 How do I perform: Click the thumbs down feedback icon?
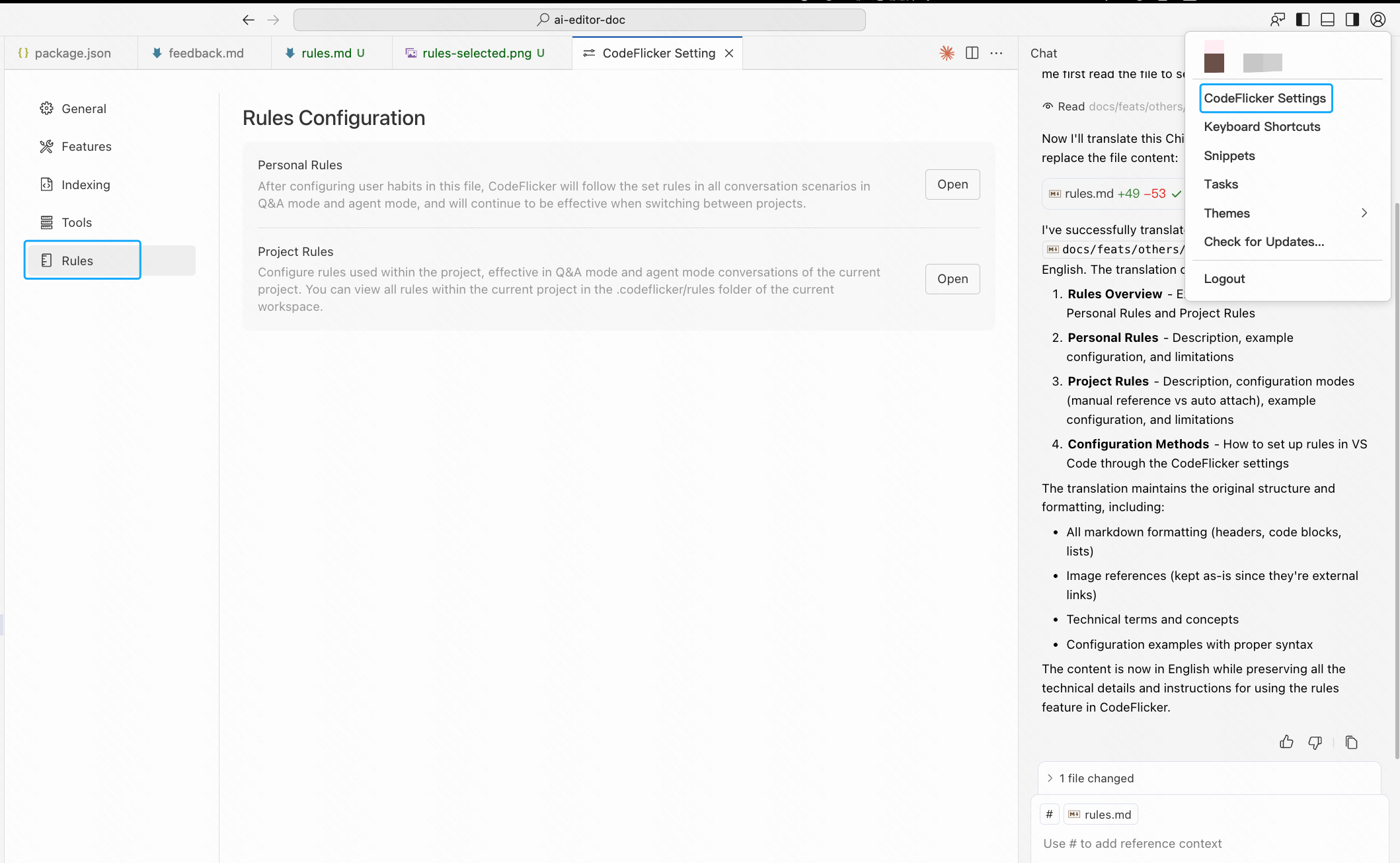tap(1315, 742)
